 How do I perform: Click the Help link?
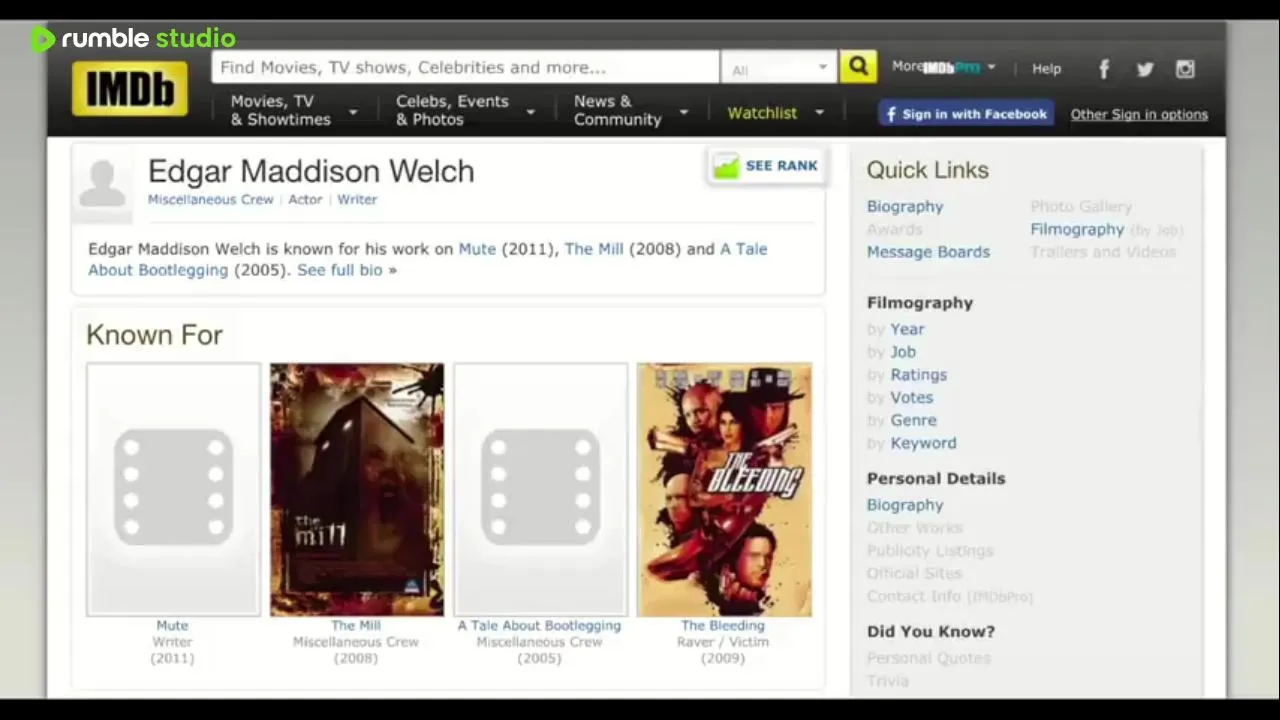[1046, 69]
